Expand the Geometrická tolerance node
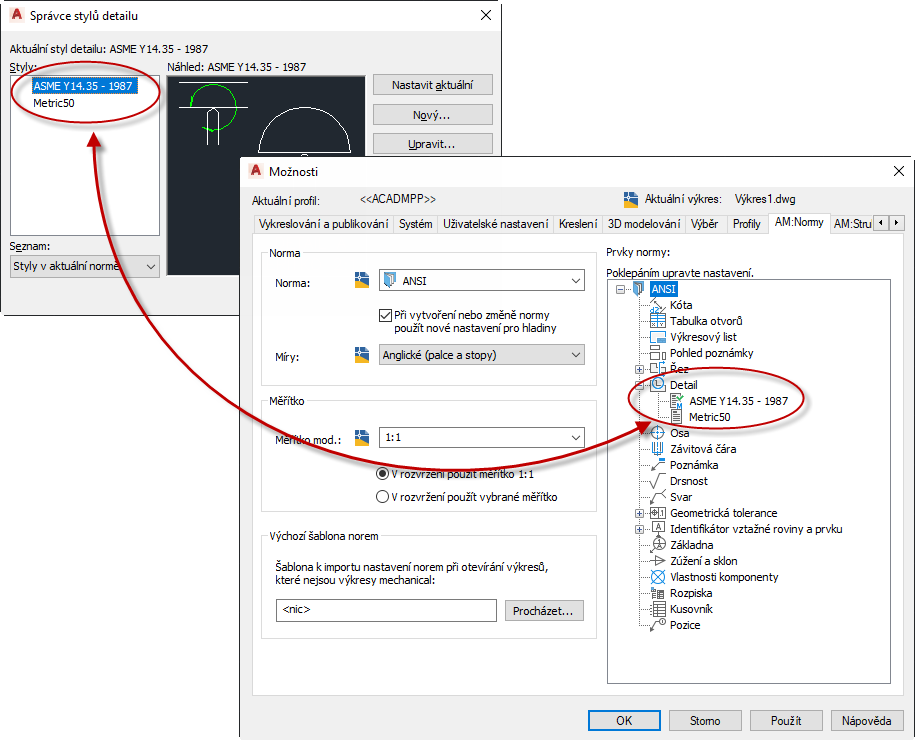 (x=640, y=514)
